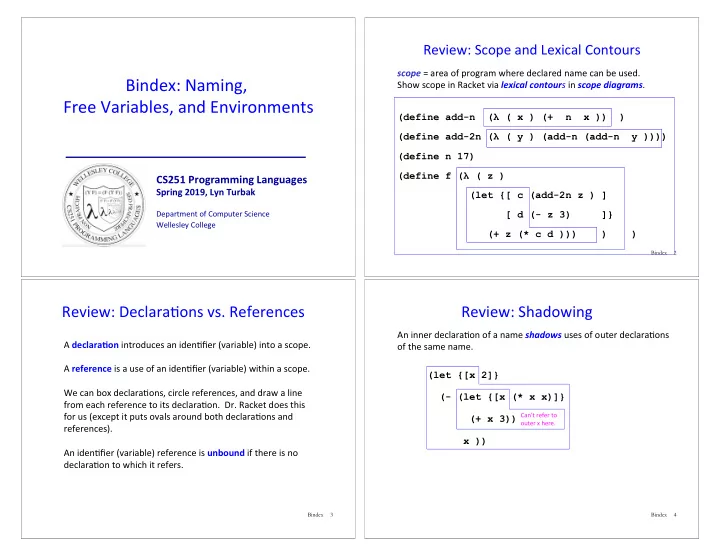Viewport: 720px width, 557px height.
Task: Click the highlighted term 'scope diagrams'
Action: (x=610, y=85)
